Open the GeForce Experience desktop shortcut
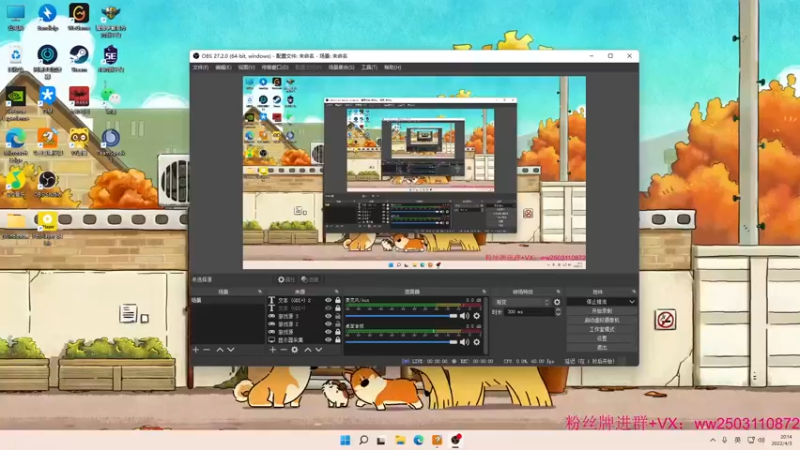The height and width of the screenshot is (450, 800). point(15,103)
